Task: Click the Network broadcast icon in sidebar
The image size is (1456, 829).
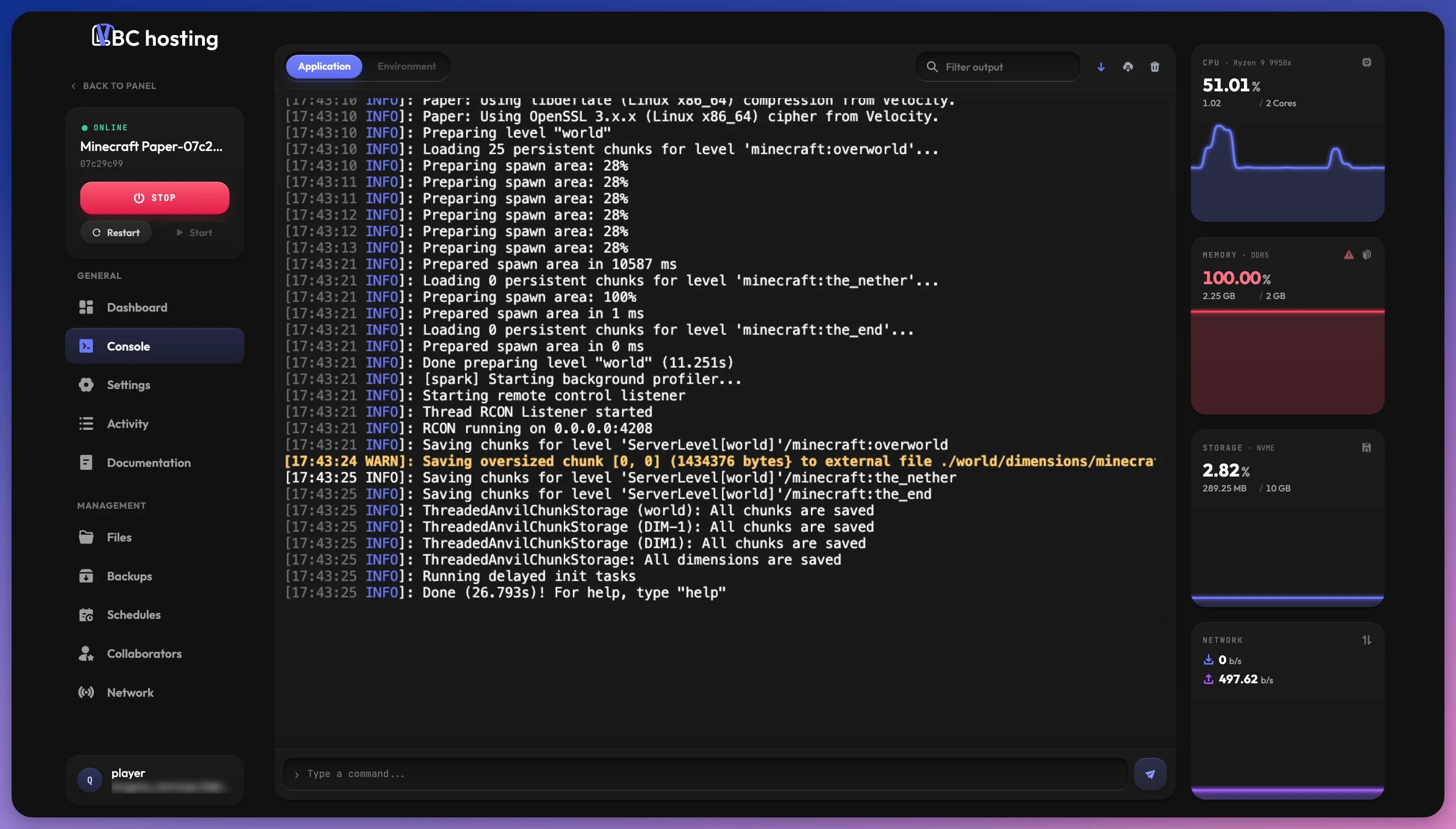Action: (86, 692)
